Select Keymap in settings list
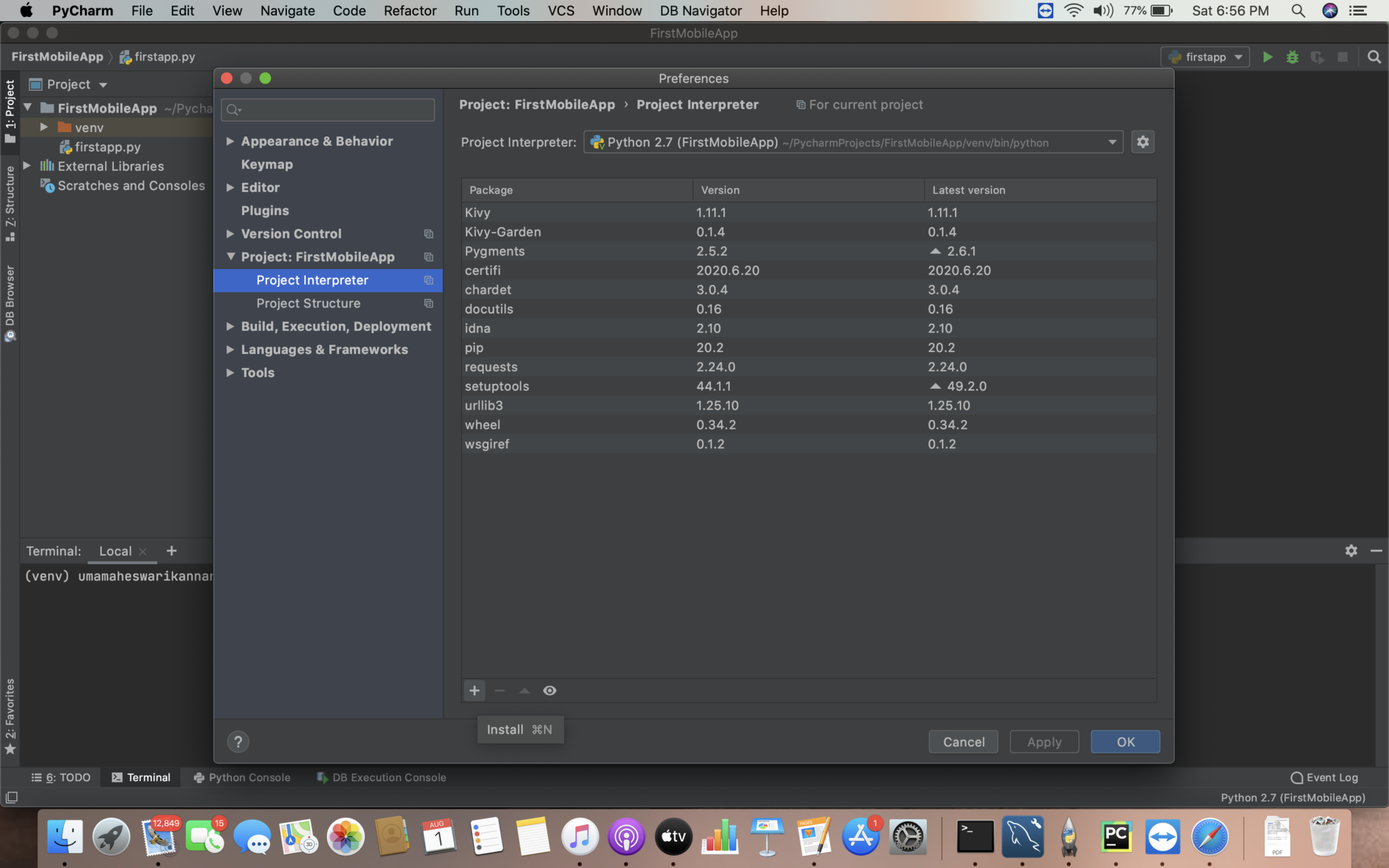1389x868 pixels. [x=267, y=164]
